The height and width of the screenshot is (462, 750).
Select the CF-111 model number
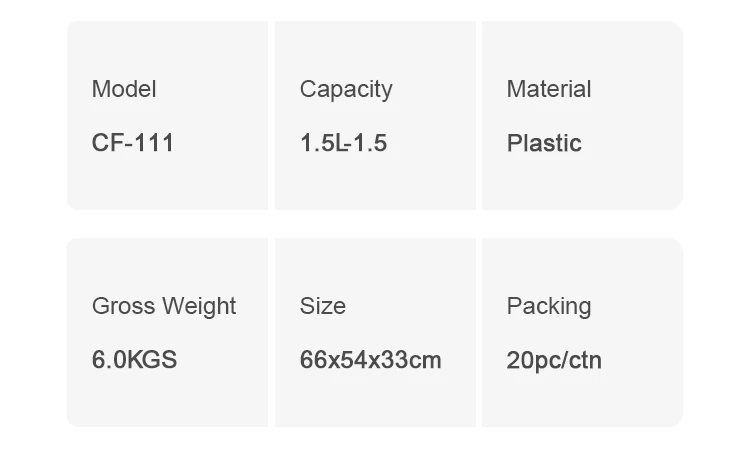(x=133, y=143)
